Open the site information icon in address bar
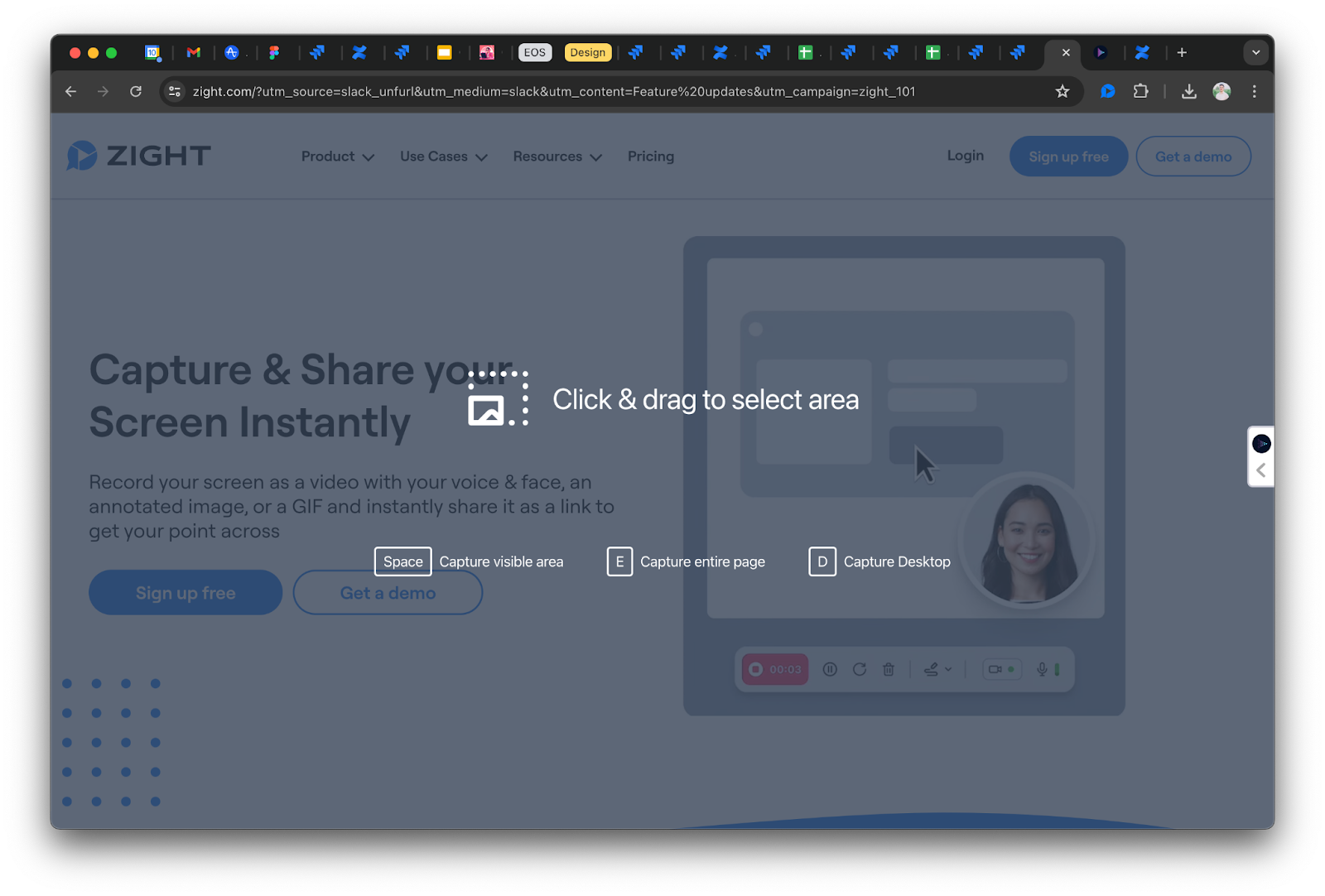Image resolution: width=1325 pixels, height=896 pixels. [175, 92]
